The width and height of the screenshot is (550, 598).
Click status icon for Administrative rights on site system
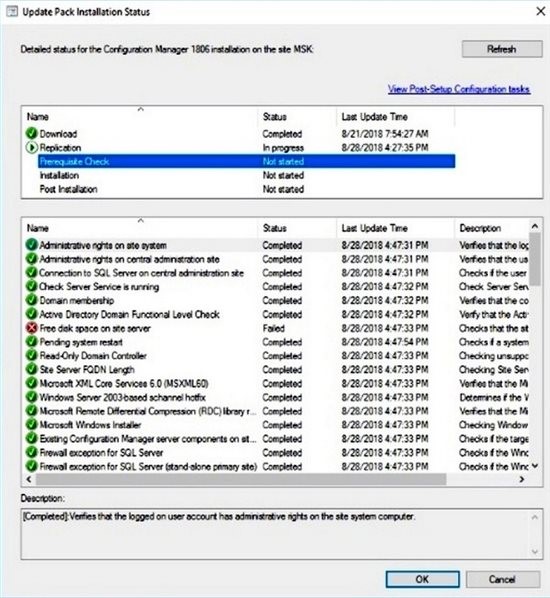(x=31, y=245)
